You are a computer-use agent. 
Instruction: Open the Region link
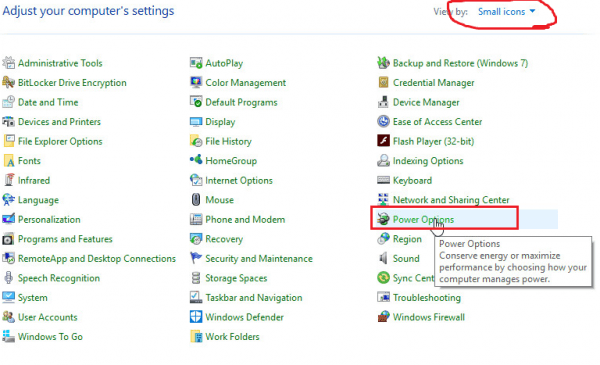point(407,239)
